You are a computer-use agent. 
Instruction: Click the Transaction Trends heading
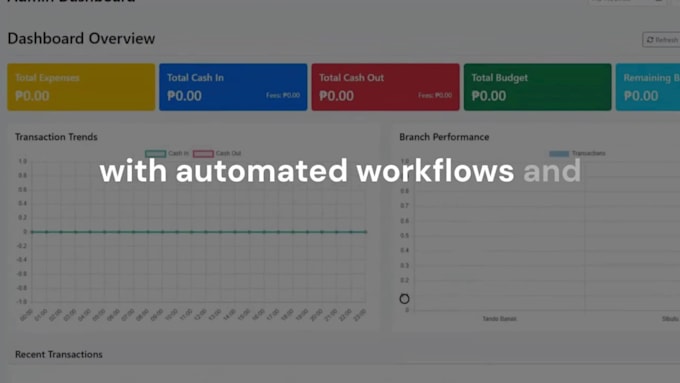(56, 137)
